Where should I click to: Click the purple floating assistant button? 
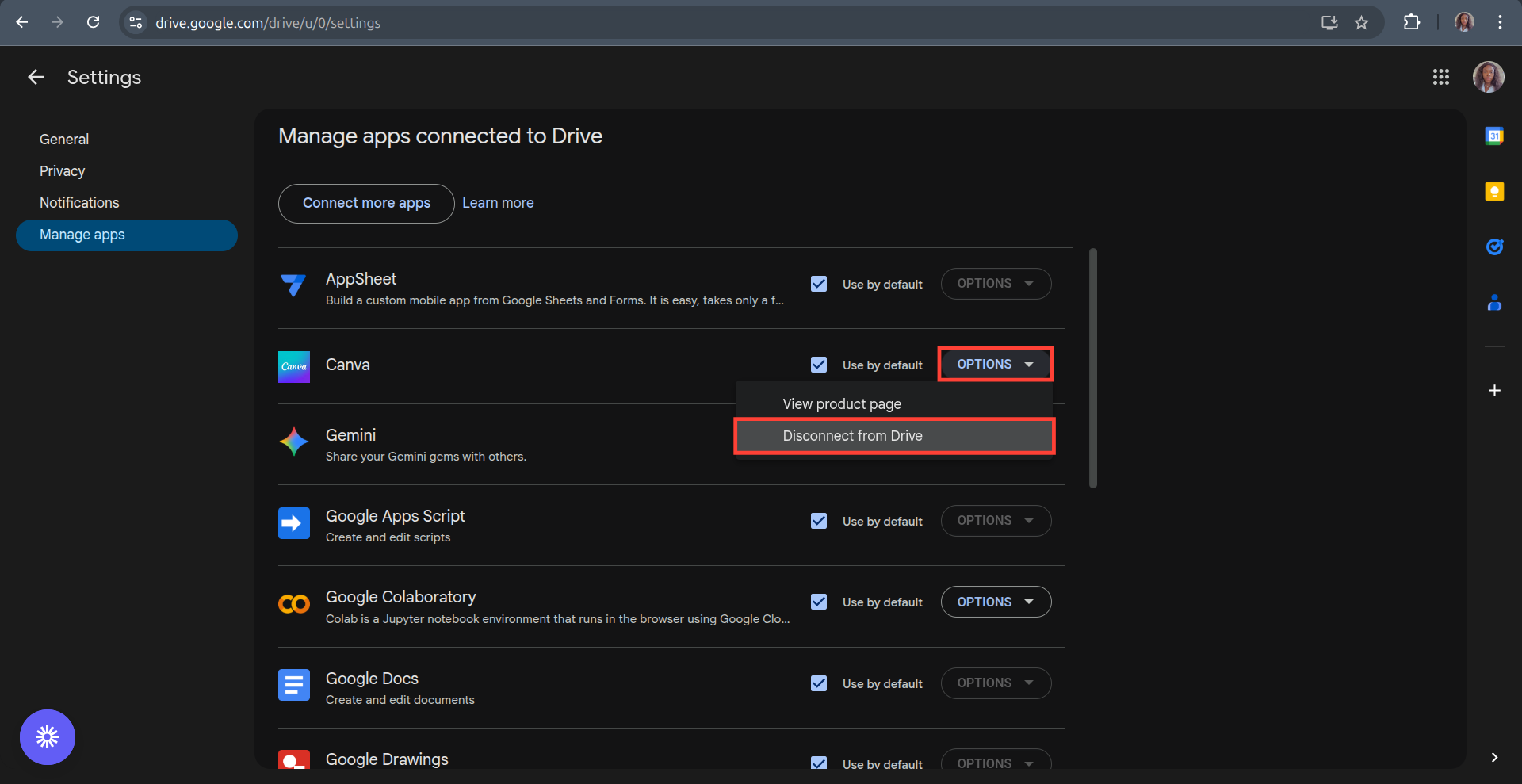48,737
